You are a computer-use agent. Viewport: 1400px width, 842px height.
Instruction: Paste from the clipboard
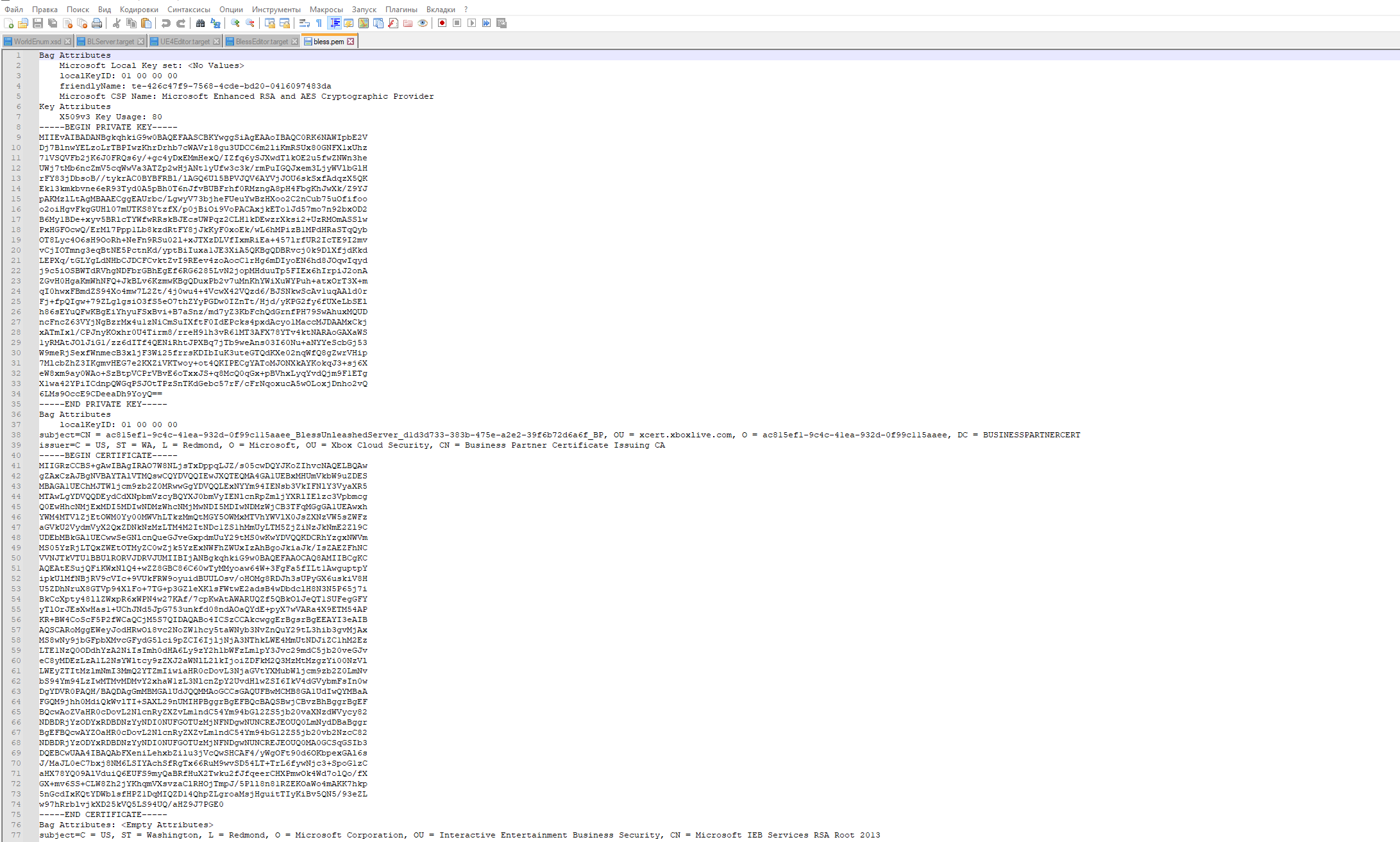click(146, 23)
